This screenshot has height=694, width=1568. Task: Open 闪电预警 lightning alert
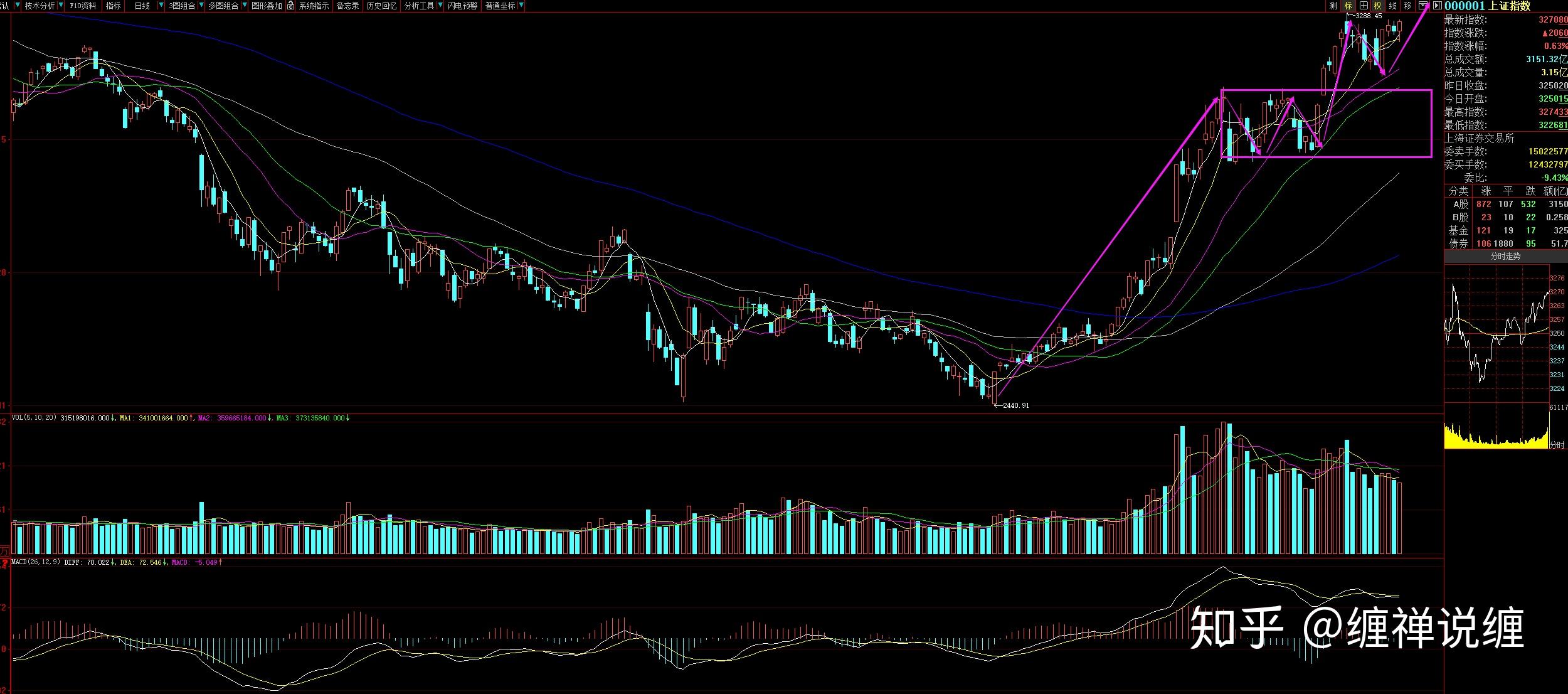(462, 6)
